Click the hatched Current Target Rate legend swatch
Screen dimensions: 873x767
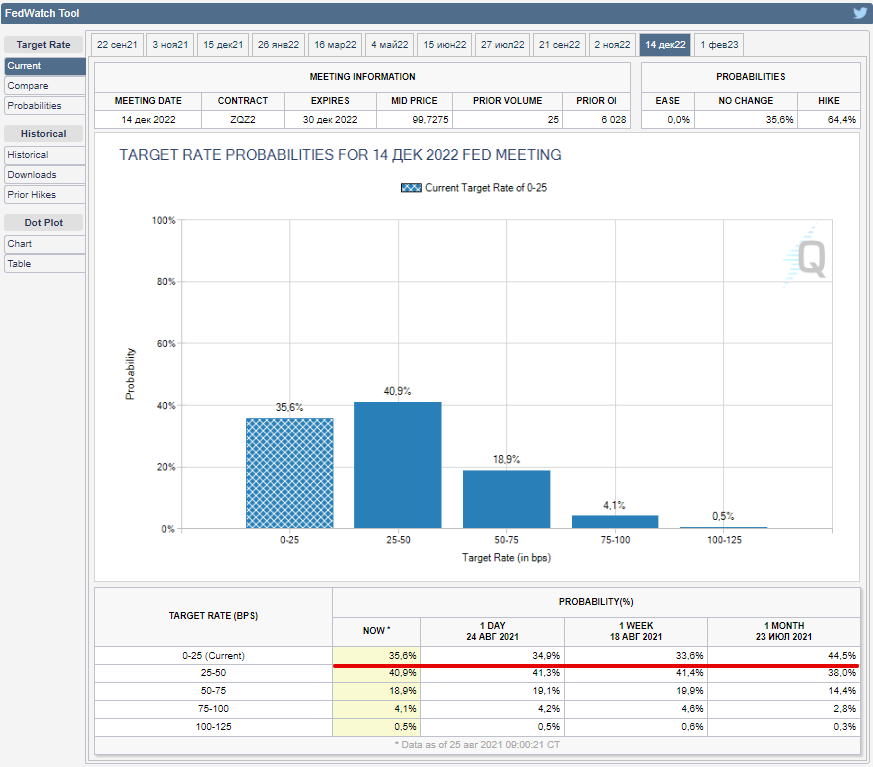(411, 188)
